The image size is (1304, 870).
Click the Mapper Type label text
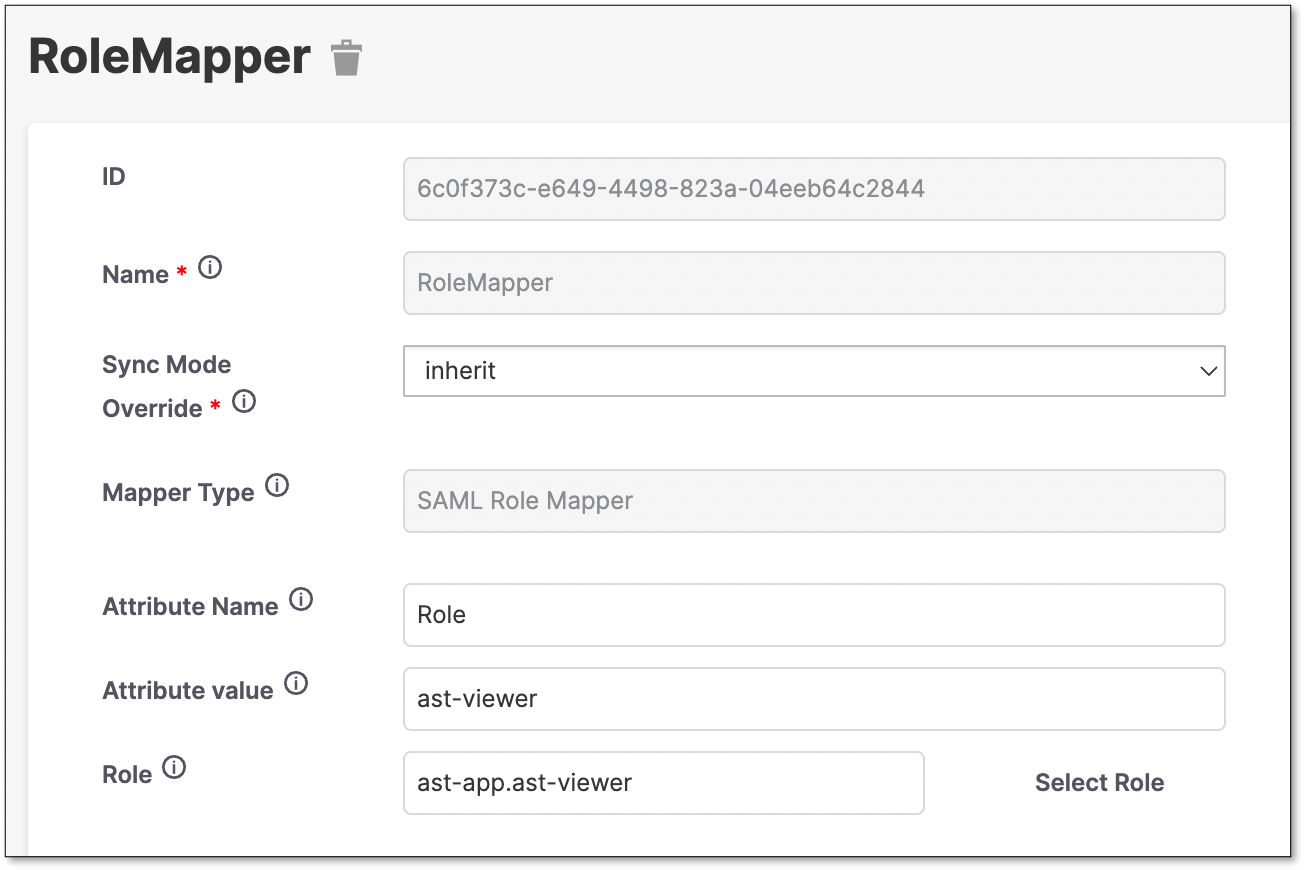tap(178, 493)
